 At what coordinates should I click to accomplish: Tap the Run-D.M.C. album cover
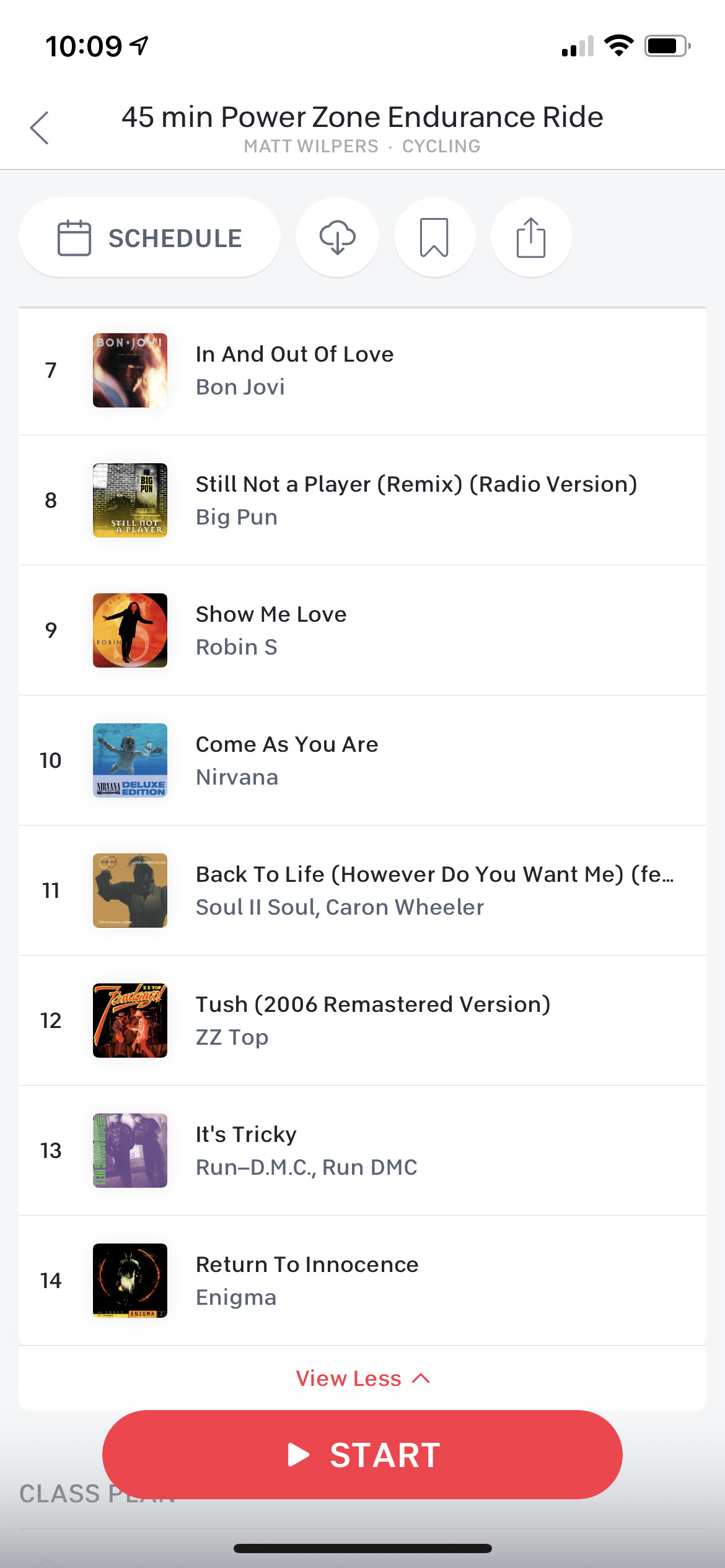point(130,1151)
